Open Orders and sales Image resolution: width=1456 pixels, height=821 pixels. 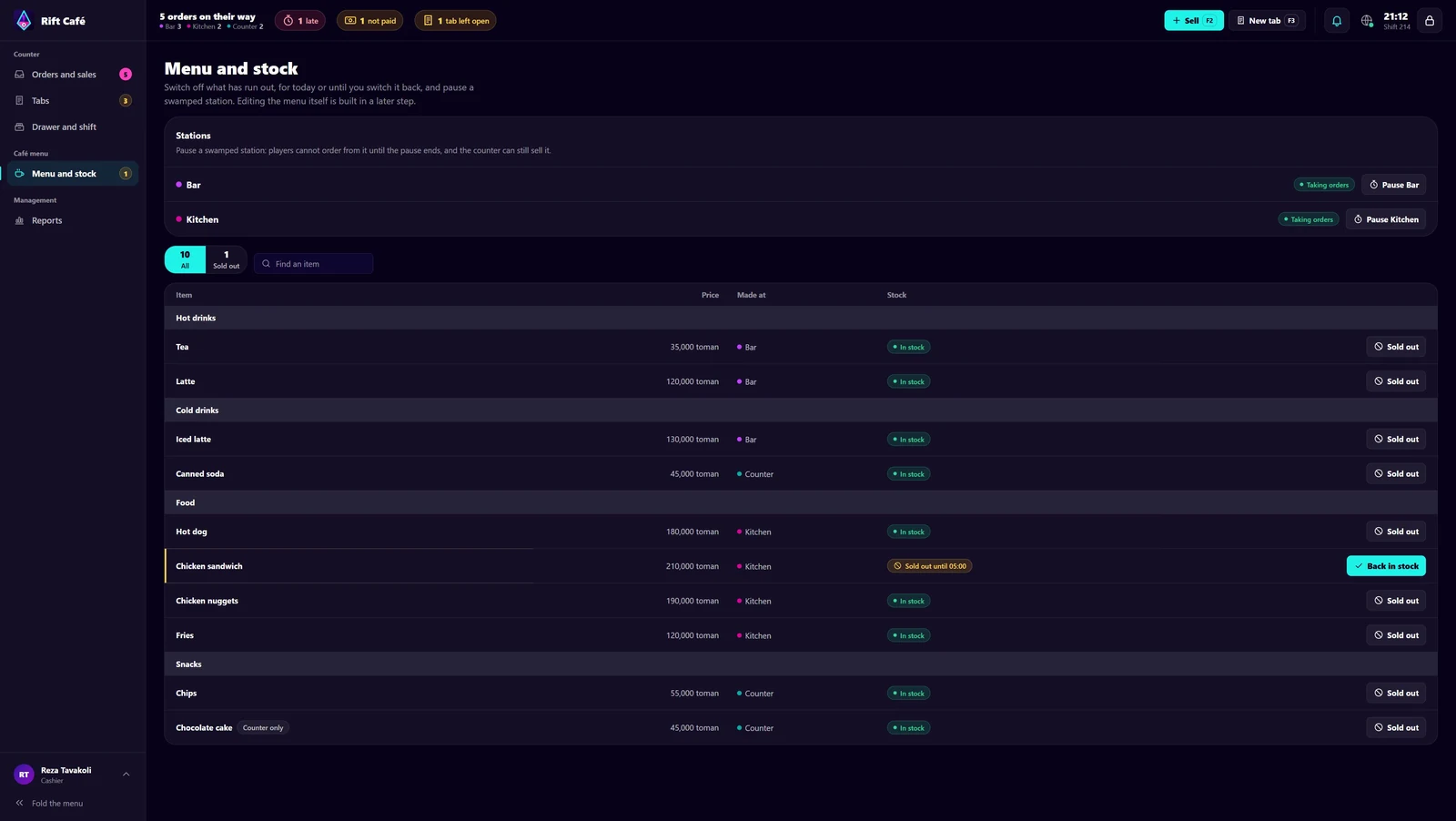tap(73, 75)
